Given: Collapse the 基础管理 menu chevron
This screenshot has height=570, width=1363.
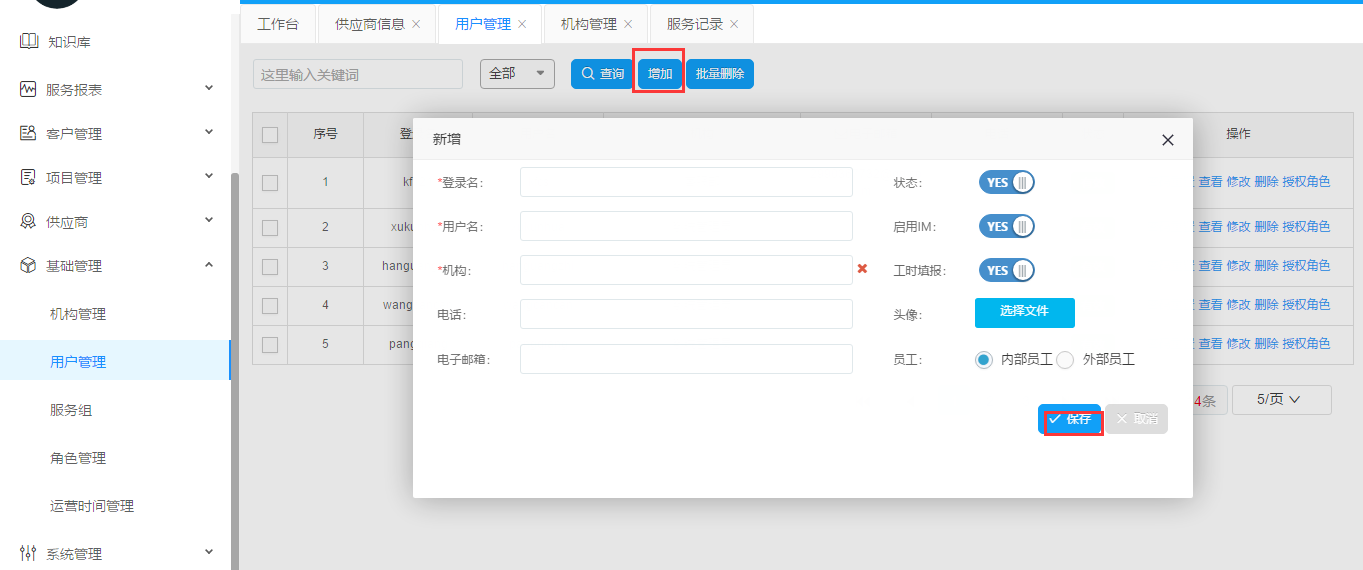Looking at the screenshot, I should click(x=209, y=265).
